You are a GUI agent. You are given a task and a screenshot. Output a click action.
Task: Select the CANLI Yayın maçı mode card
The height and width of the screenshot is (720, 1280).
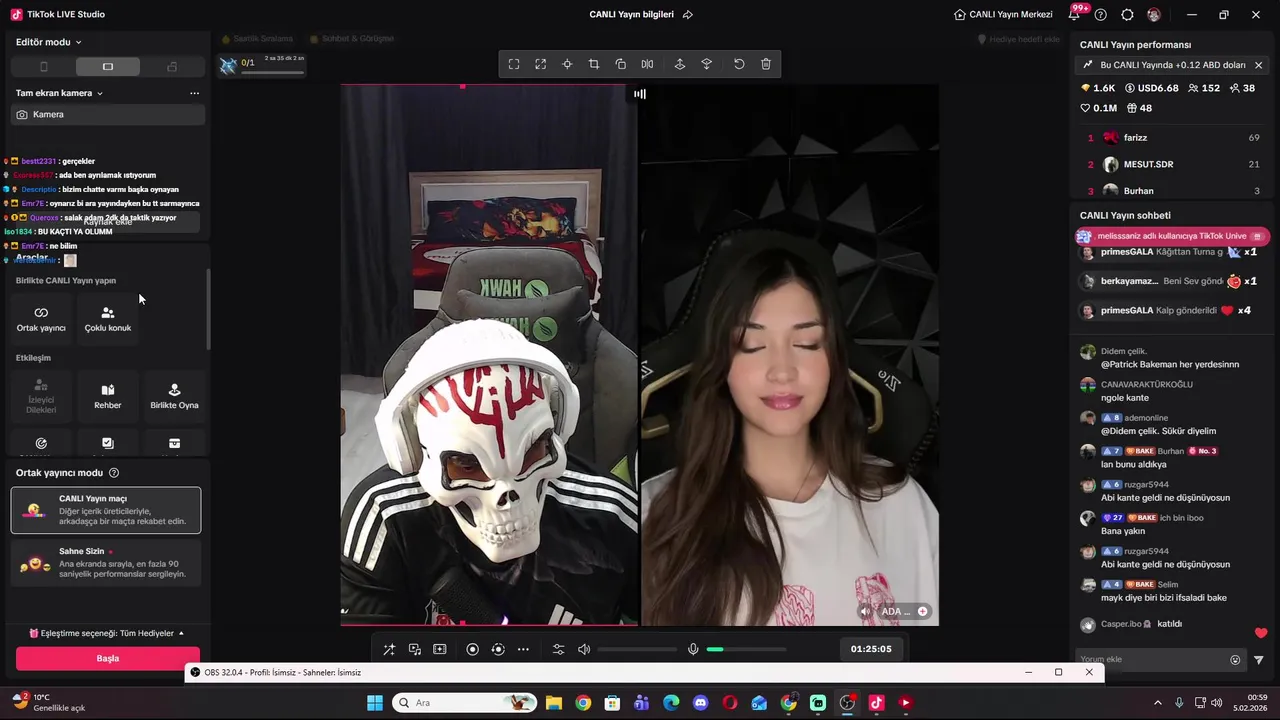(106, 510)
